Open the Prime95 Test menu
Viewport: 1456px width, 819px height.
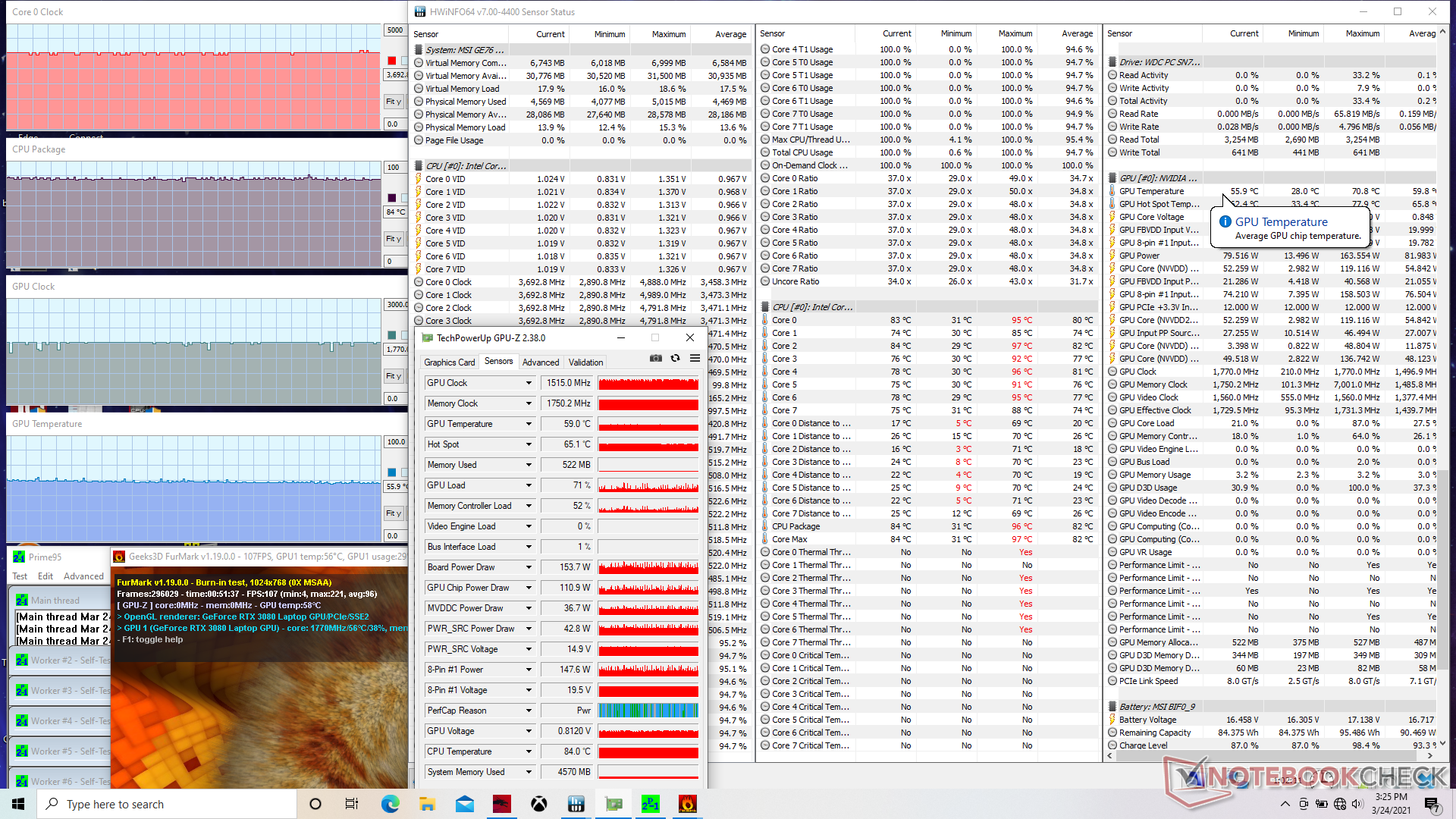[20, 576]
